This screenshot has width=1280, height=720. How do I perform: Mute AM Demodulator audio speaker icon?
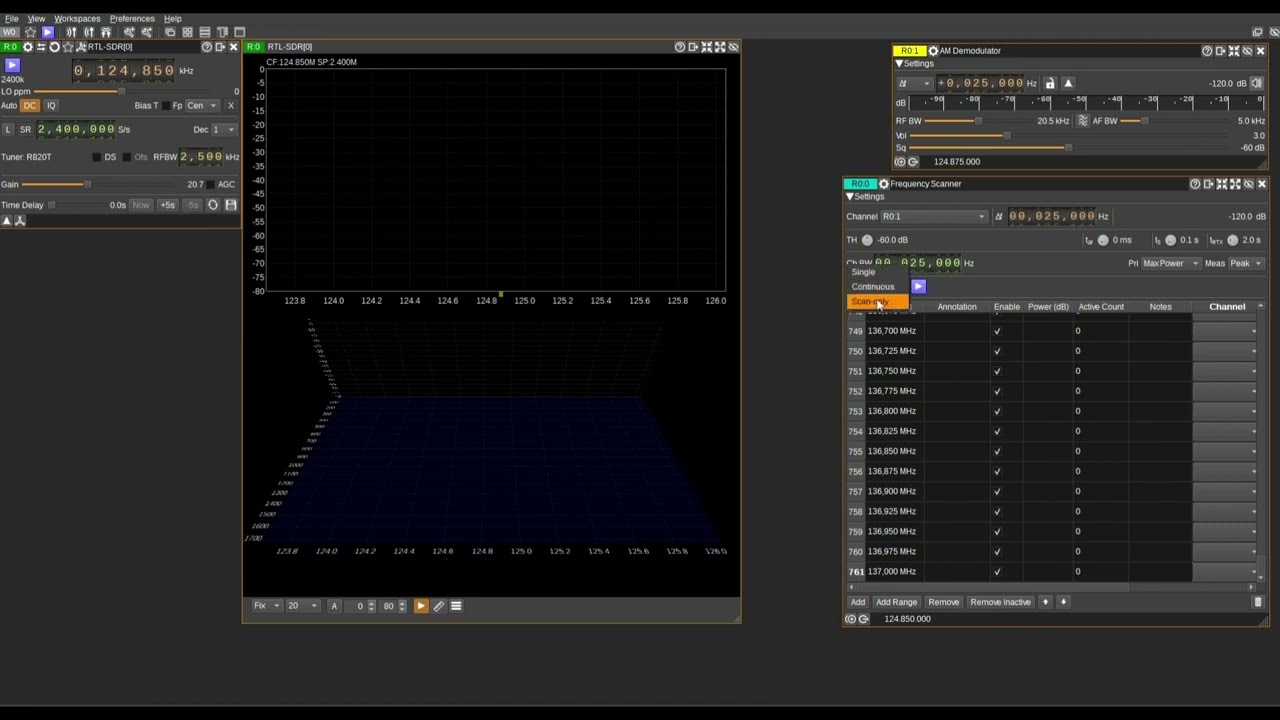1257,83
